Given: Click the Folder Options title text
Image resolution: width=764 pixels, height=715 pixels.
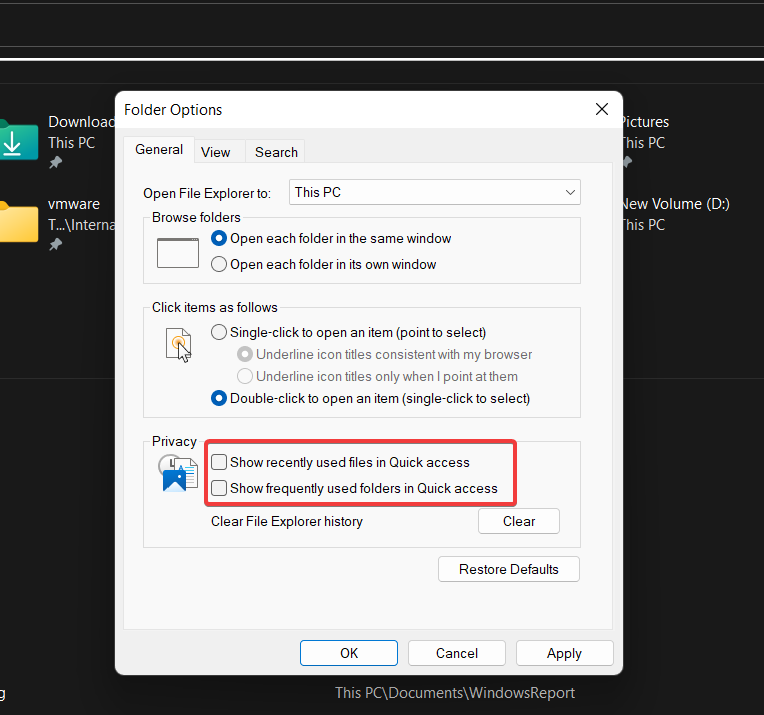Looking at the screenshot, I should point(173,110).
